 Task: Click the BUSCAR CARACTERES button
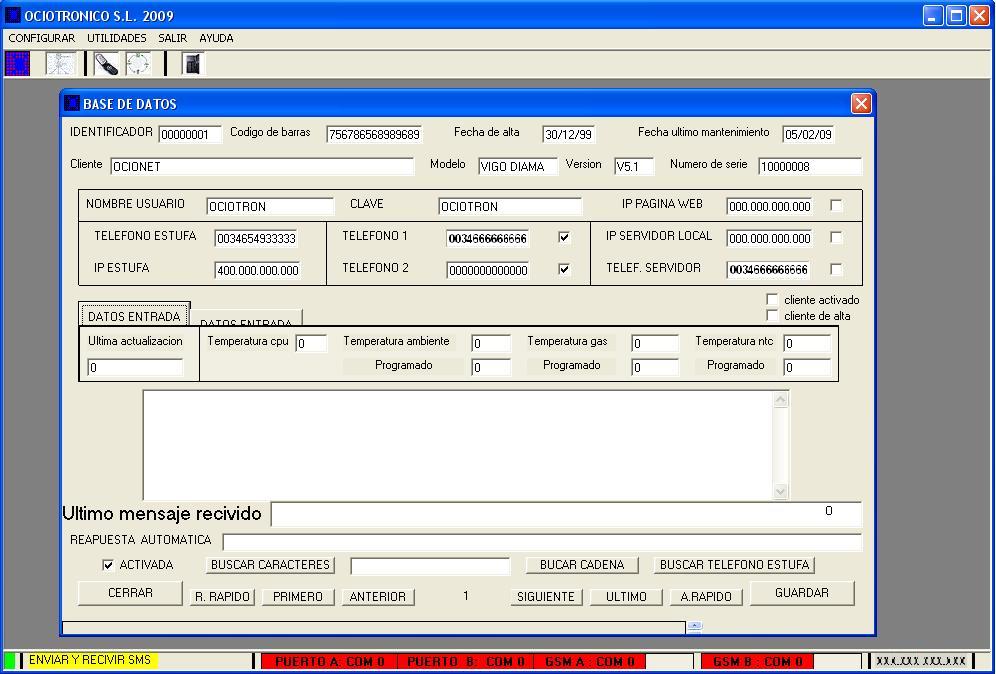click(x=271, y=565)
